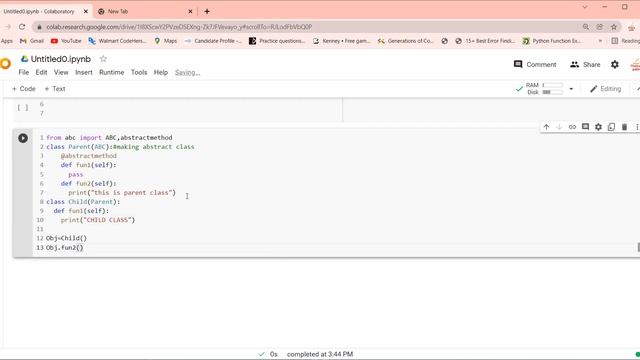Place cursor at end of Obj.fun2() line
Screen dimensions: 640x360
[84, 247]
